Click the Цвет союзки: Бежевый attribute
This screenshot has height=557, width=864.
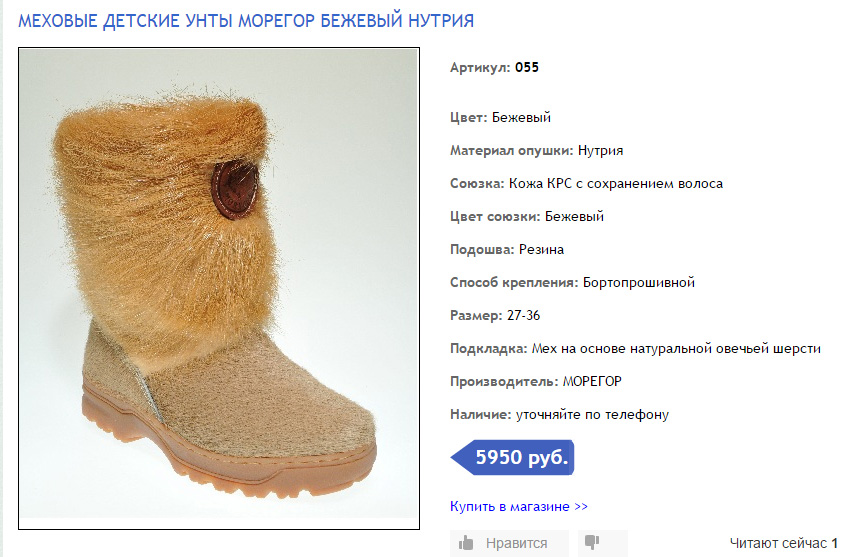click(x=526, y=216)
